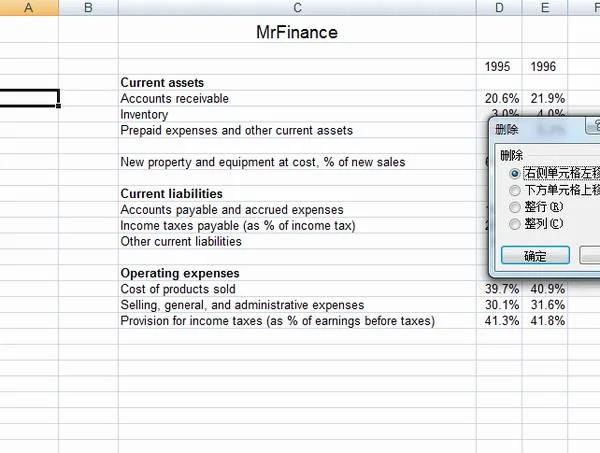Choose the entire row (整行) option
The image size is (600, 453).
coord(515,207)
